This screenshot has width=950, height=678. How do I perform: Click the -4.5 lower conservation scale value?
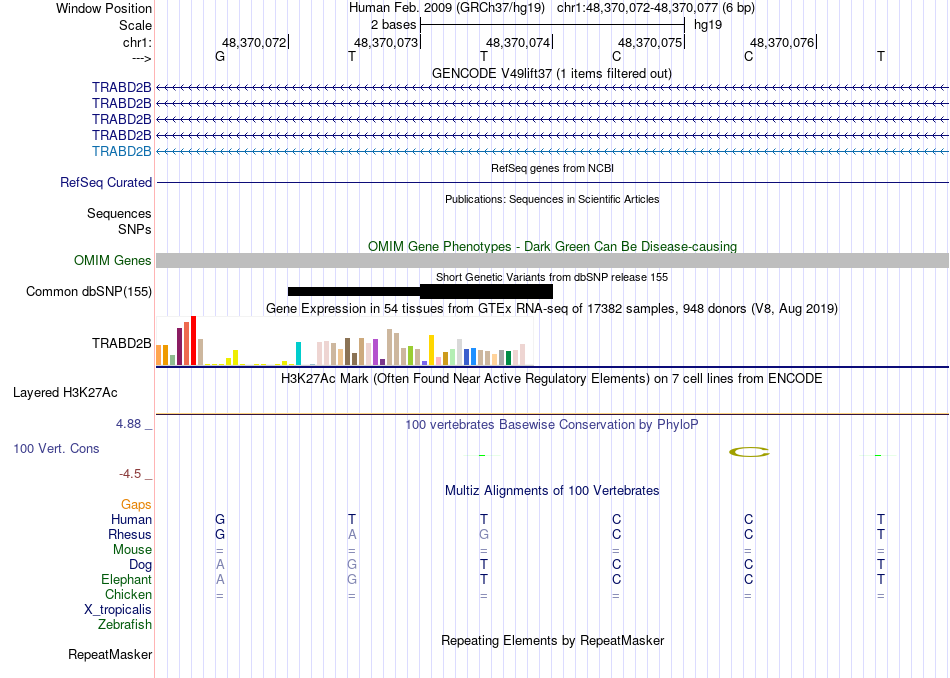pos(130,474)
